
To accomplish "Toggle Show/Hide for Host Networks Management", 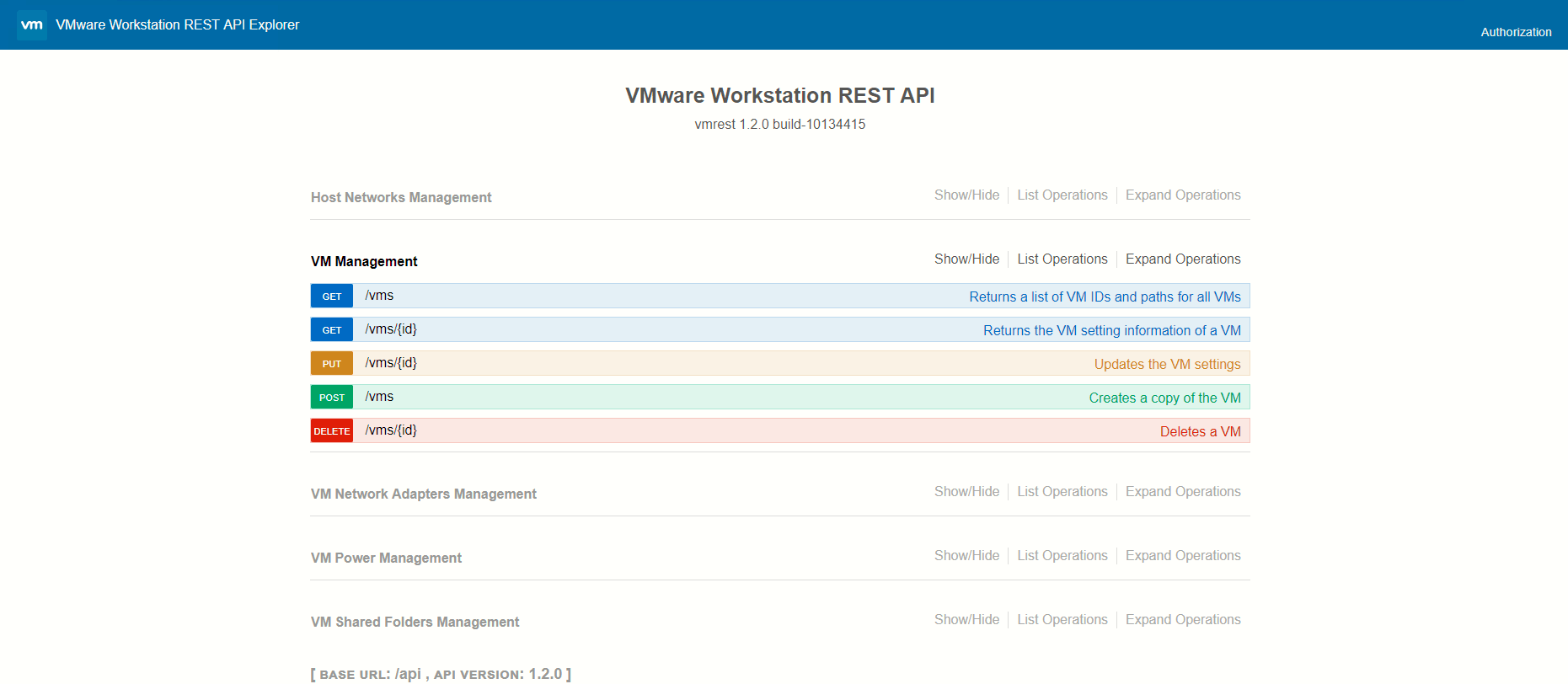I will tap(966, 195).
